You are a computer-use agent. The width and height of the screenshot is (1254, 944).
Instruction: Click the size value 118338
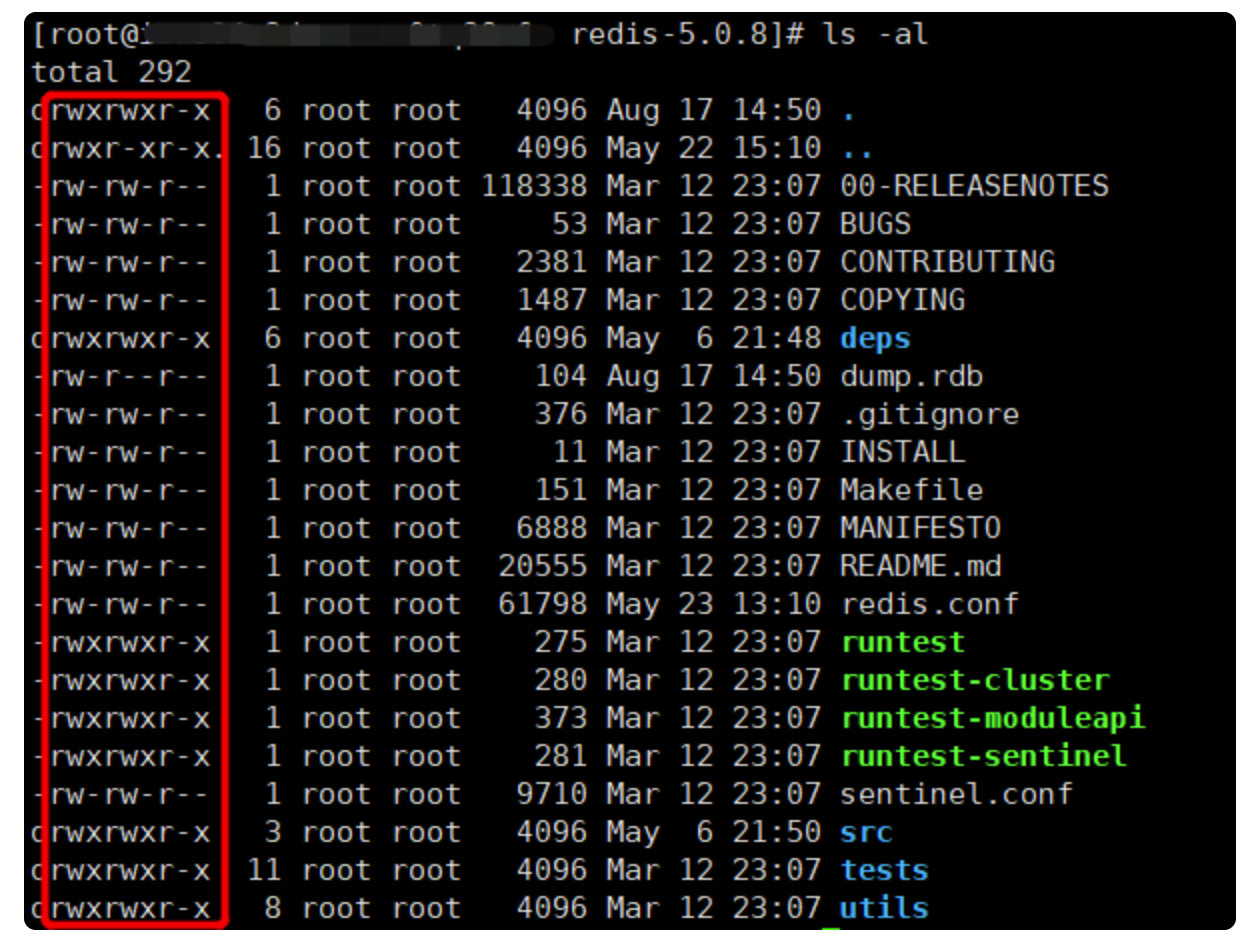point(534,186)
